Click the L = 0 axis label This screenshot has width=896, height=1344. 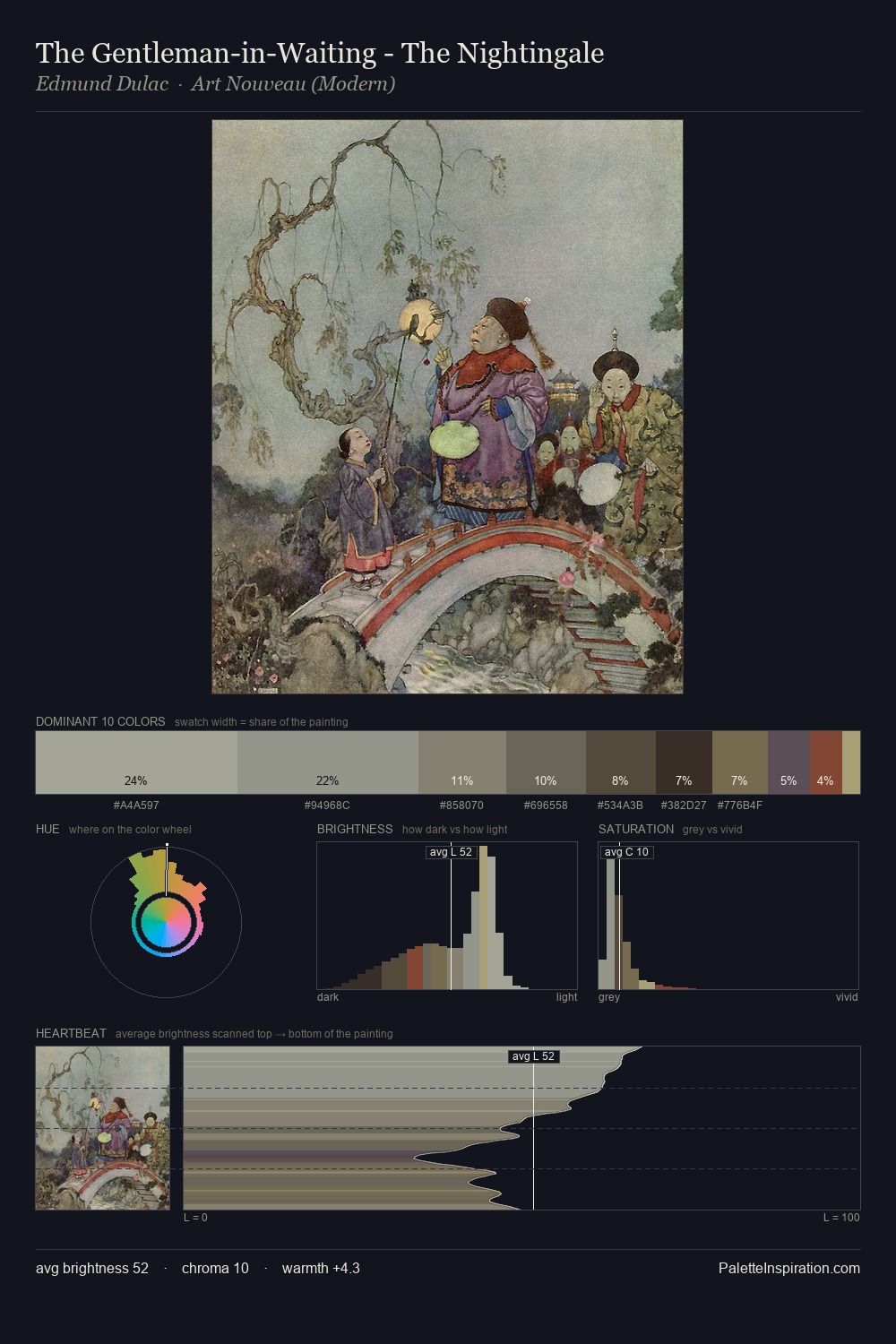(195, 1218)
